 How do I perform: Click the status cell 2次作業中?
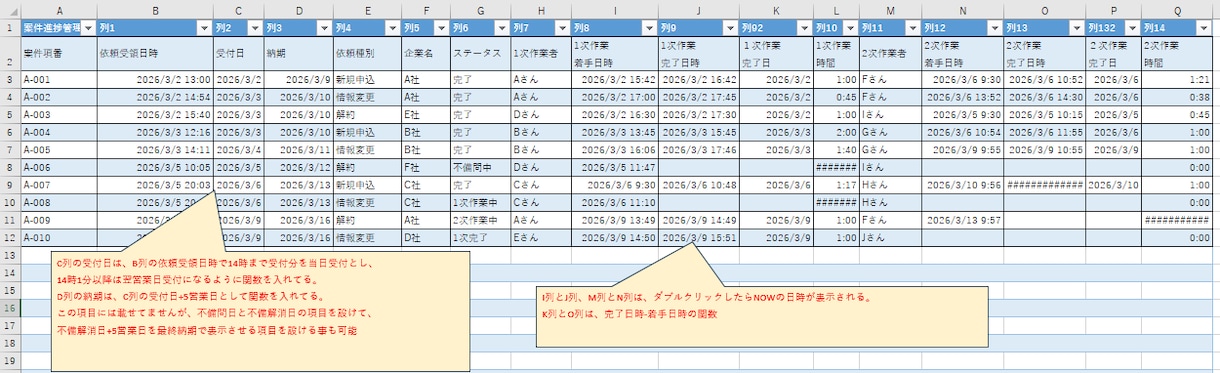(479, 219)
